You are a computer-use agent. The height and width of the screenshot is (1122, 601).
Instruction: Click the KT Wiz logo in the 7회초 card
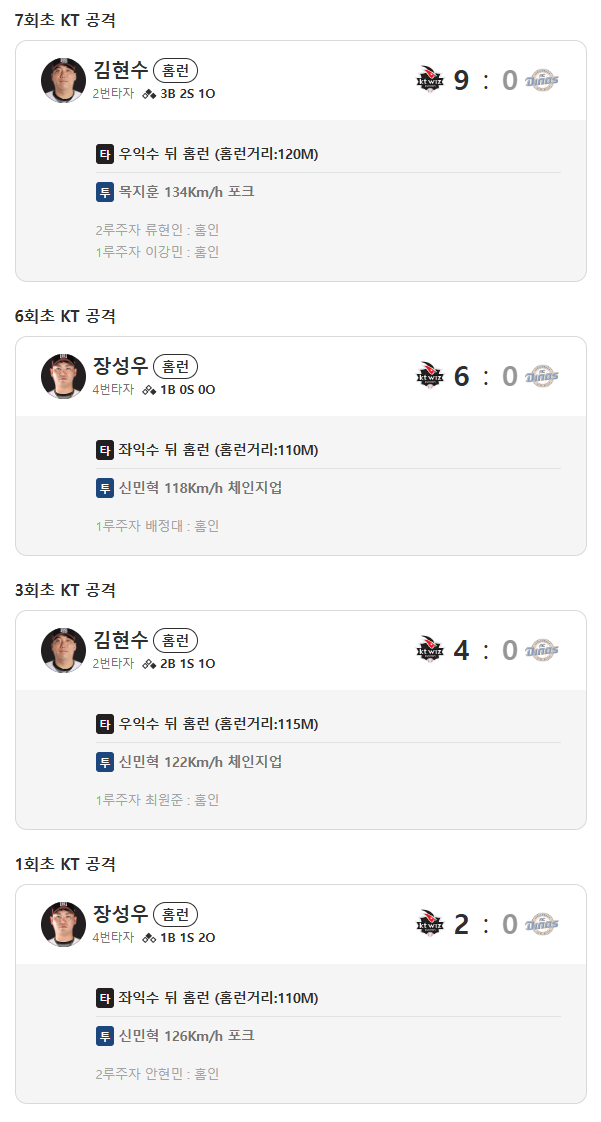coord(429,80)
